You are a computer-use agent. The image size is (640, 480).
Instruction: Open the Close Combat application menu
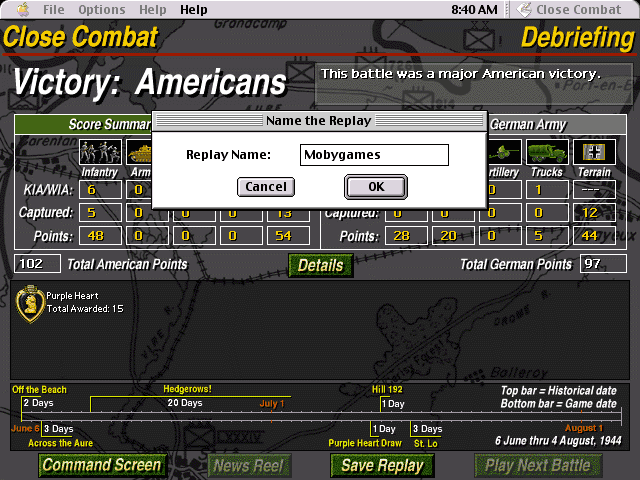tap(569, 9)
